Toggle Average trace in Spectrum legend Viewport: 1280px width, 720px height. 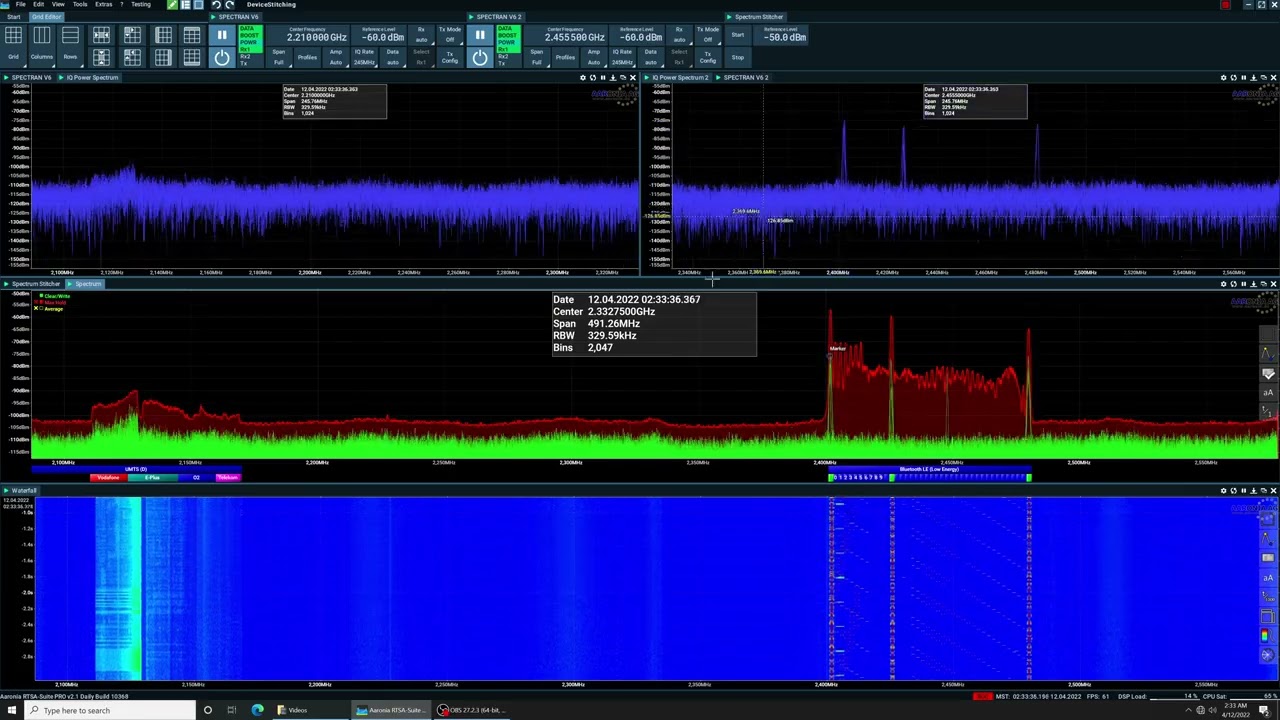pyautogui.click(x=50, y=309)
